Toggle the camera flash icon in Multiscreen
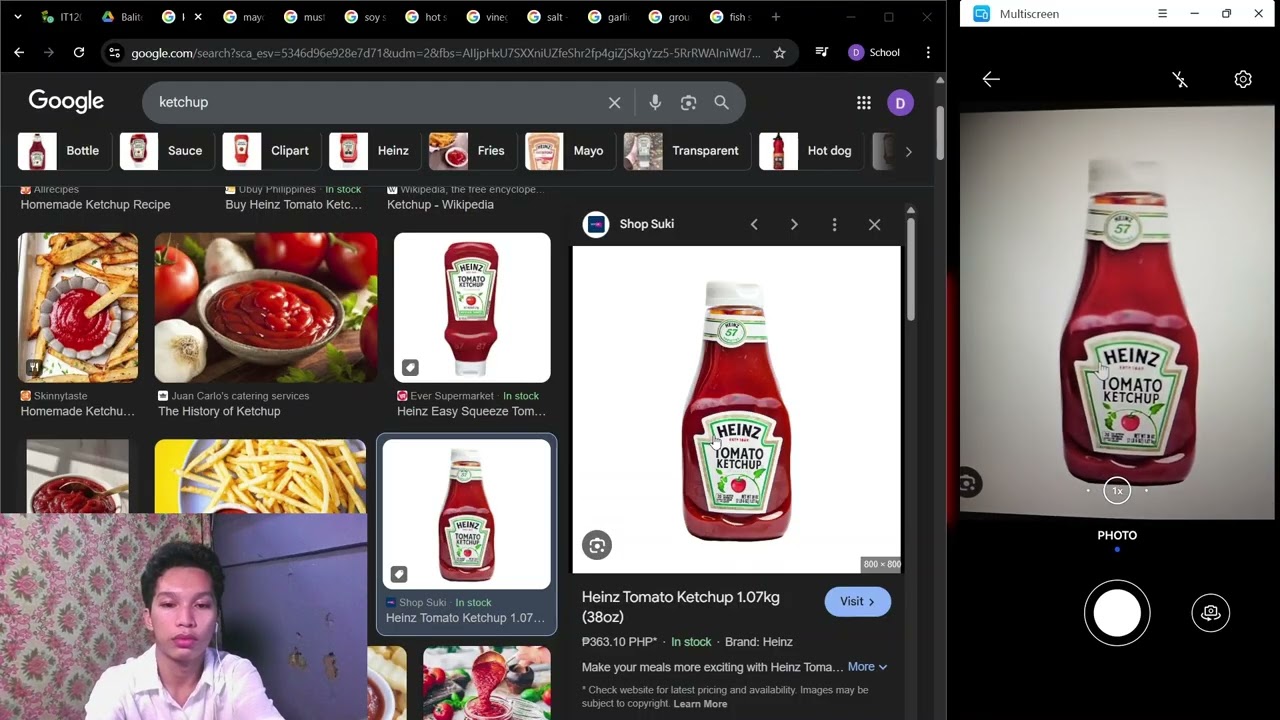 point(1180,79)
